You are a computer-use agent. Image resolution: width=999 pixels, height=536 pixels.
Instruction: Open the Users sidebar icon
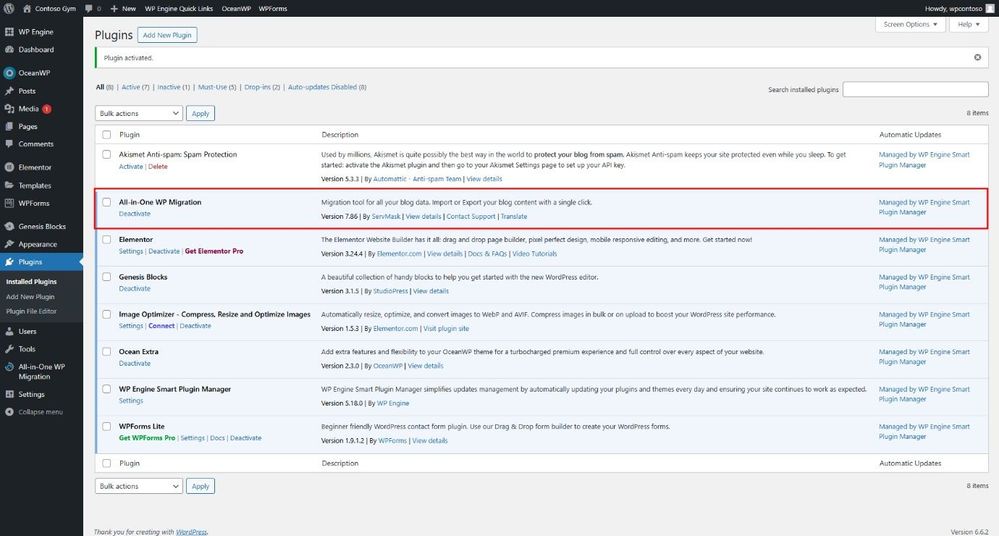pos(9,331)
